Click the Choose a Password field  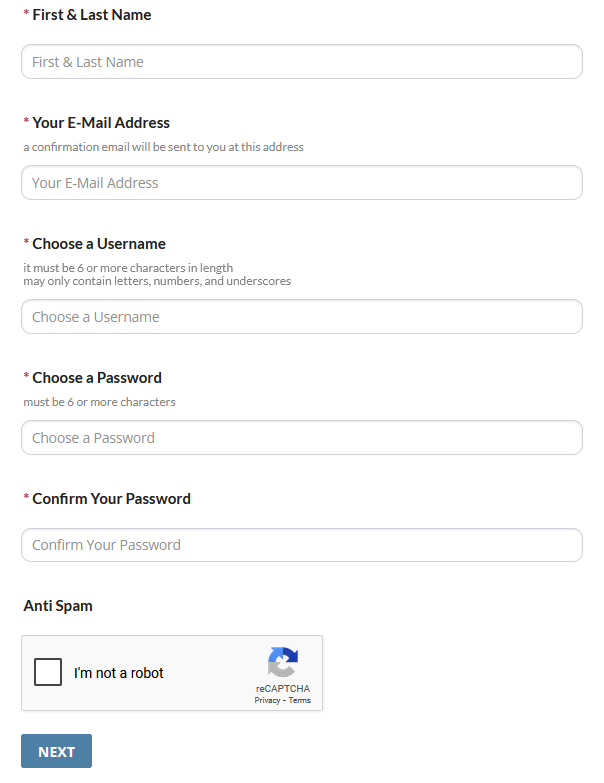(301, 438)
